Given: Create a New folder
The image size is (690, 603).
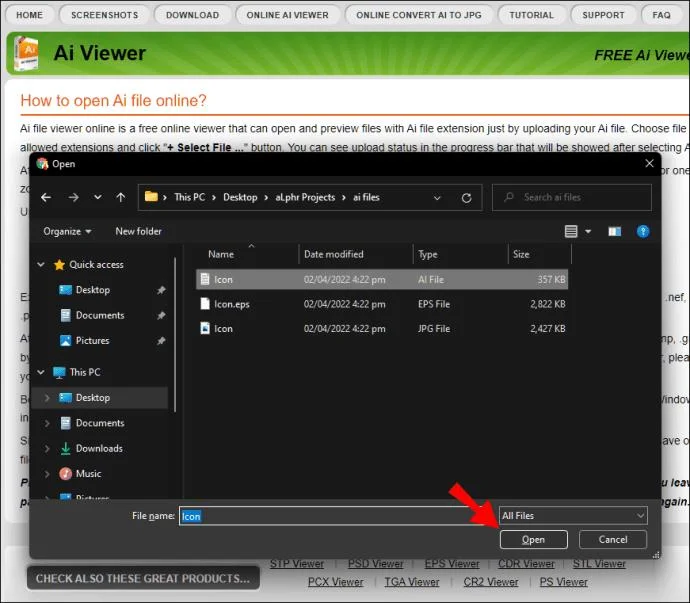Looking at the screenshot, I should click(x=138, y=232).
